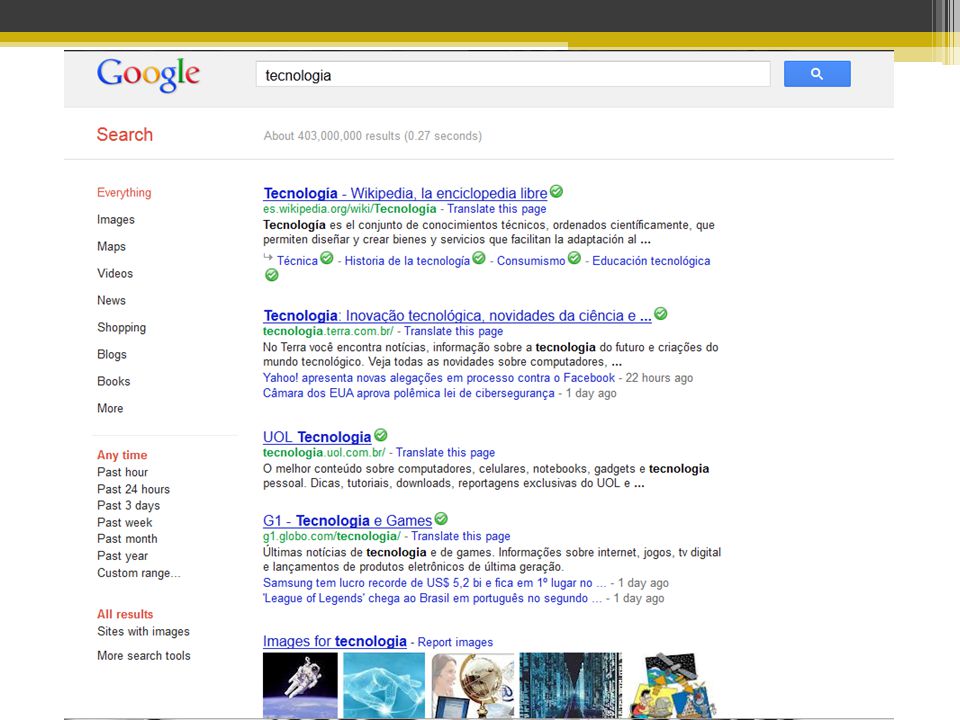The image size is (960, 720).
Task: Expand the More search categories
Action: pos(110,408)
